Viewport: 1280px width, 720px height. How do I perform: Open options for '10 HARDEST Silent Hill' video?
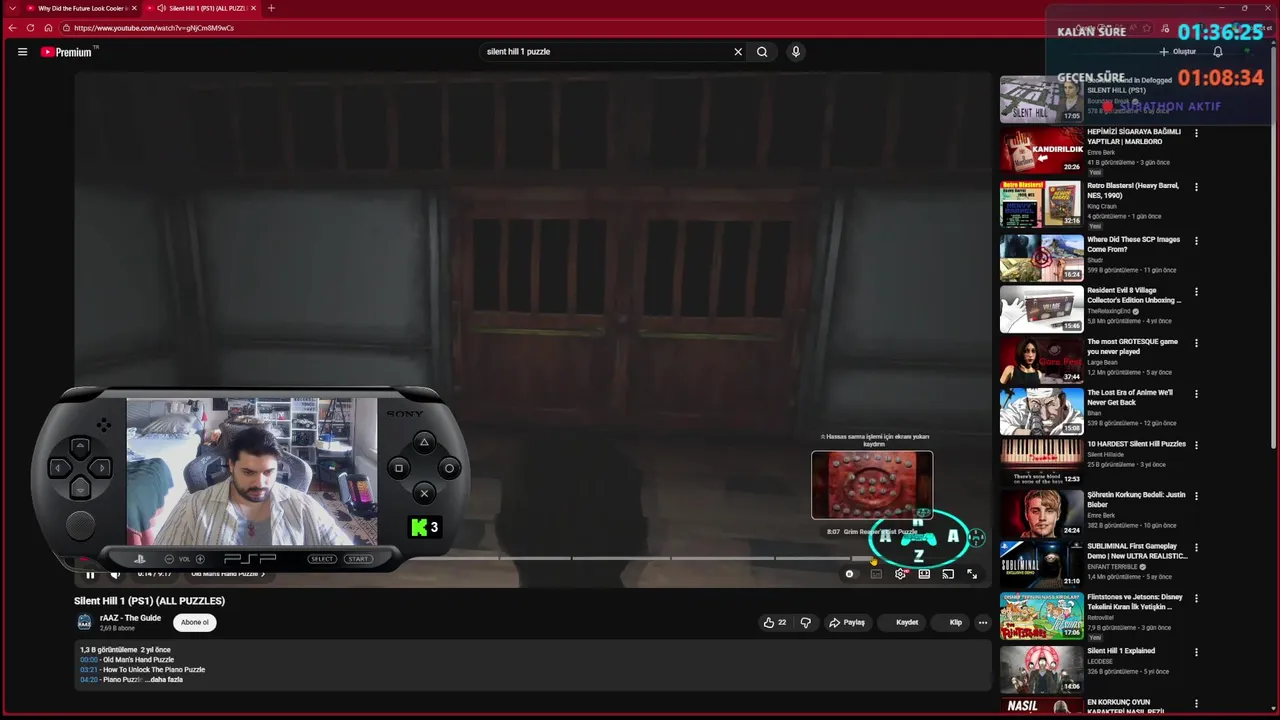coord(1196,445)
